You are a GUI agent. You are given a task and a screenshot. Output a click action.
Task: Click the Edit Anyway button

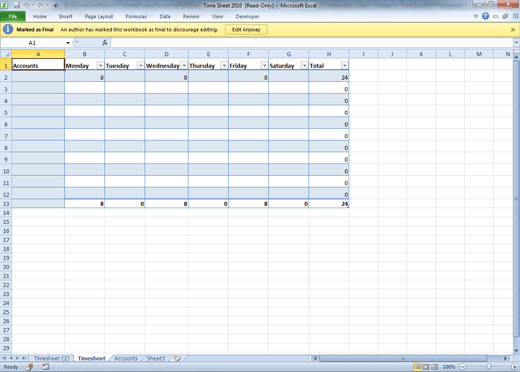(x=246, y=30)
